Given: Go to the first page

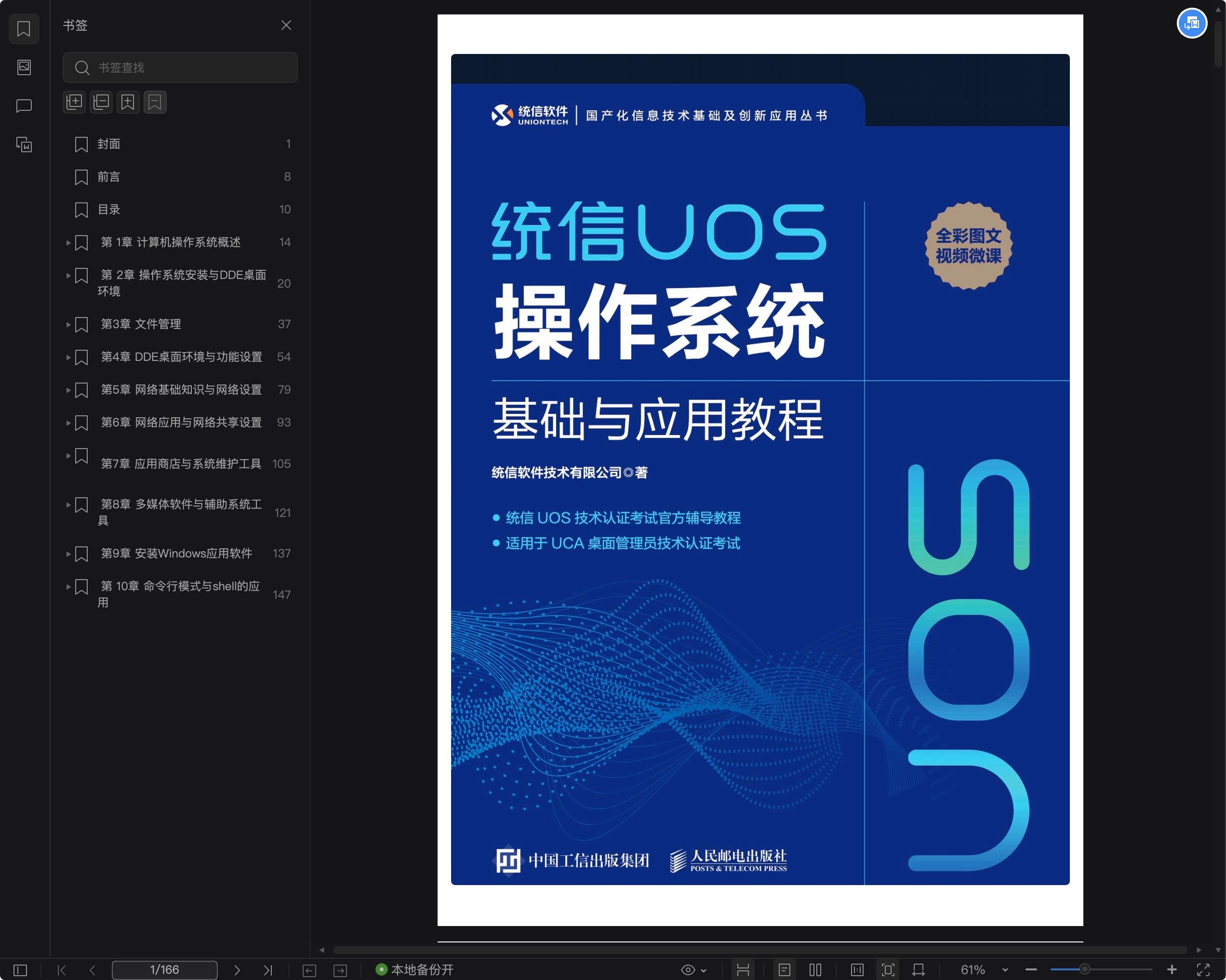Looking at the screenshot, I should tap(62, 970).
